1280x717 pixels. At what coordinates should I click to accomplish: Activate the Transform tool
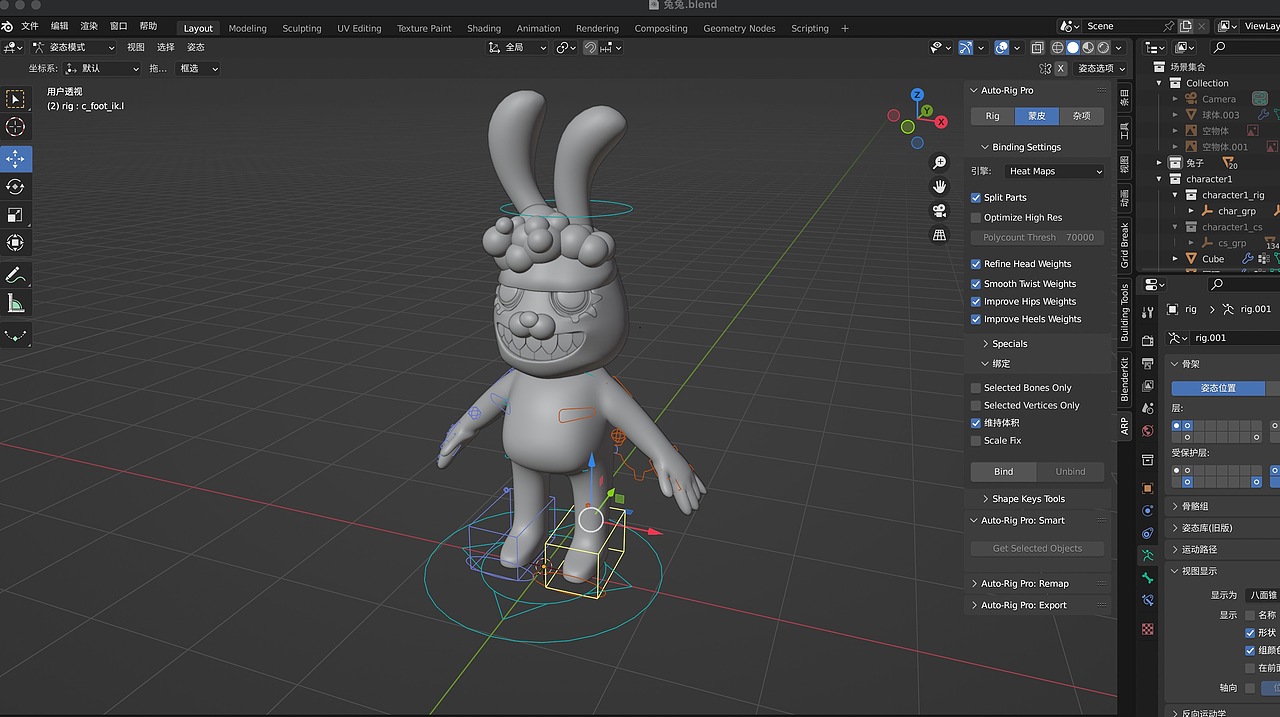pyautogui.click(x=15, y=243)
